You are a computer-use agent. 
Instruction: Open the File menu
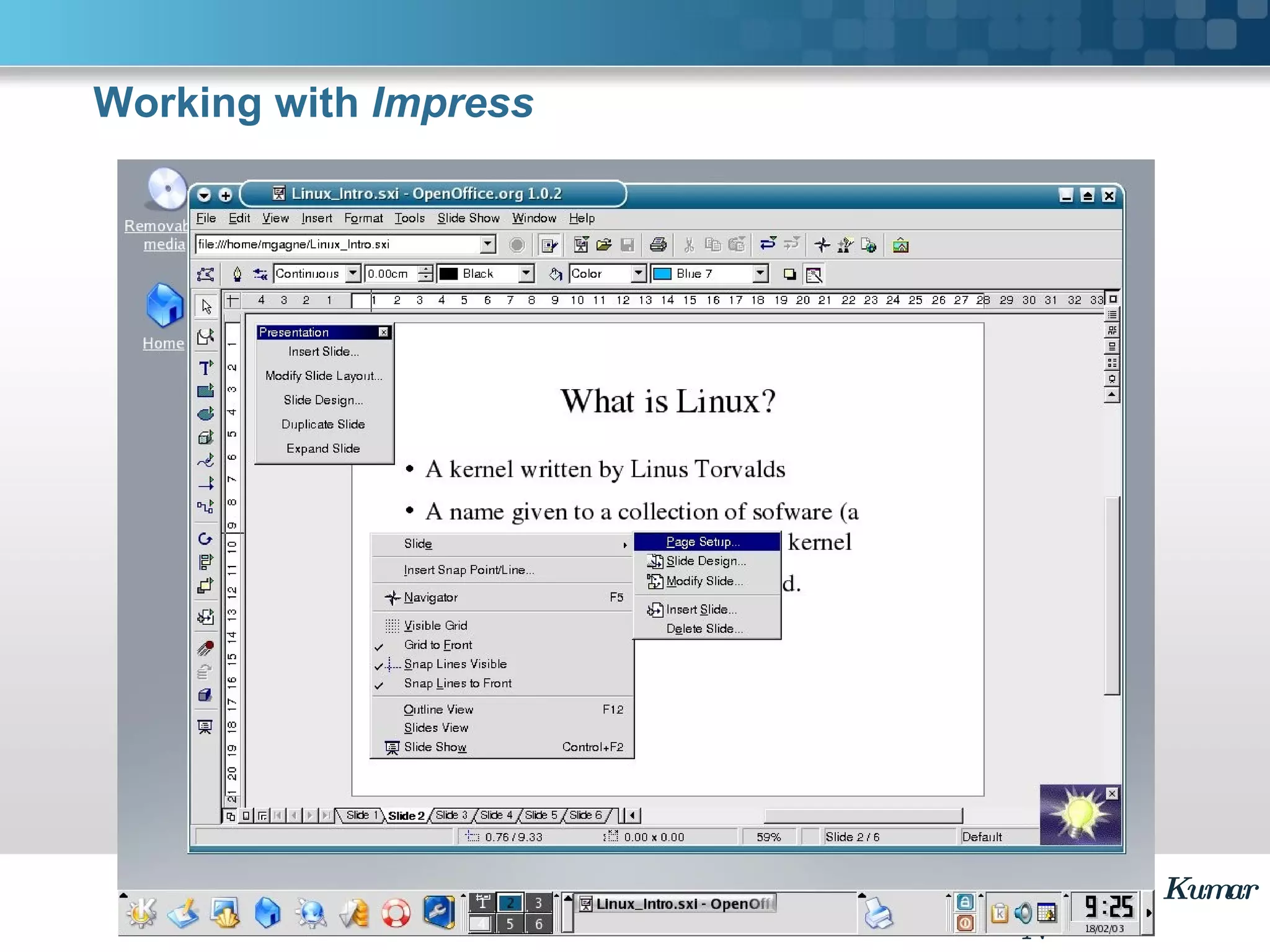pos(206,218)
